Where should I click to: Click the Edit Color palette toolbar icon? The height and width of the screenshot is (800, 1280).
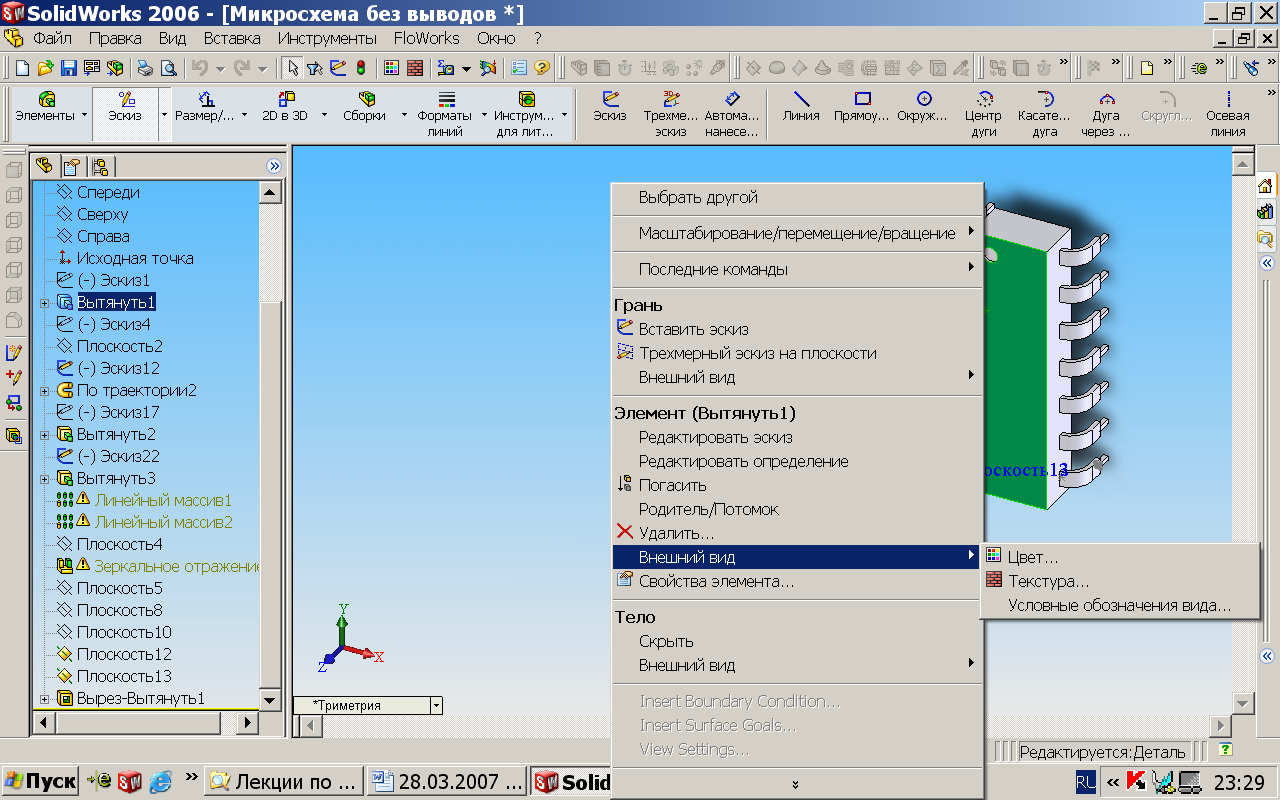point(391,68)
